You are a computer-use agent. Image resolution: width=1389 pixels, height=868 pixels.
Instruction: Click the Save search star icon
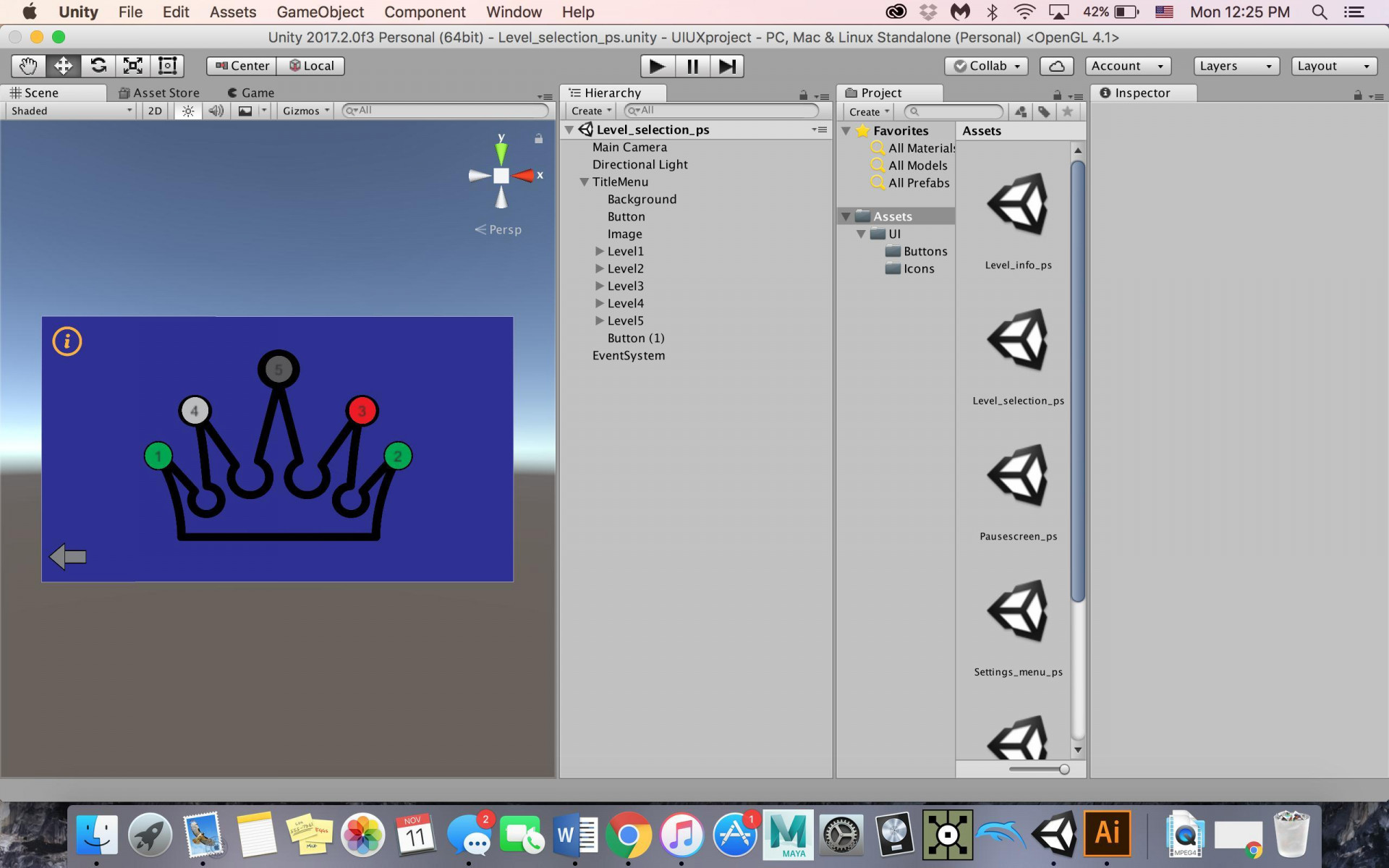pos(1067,111)
